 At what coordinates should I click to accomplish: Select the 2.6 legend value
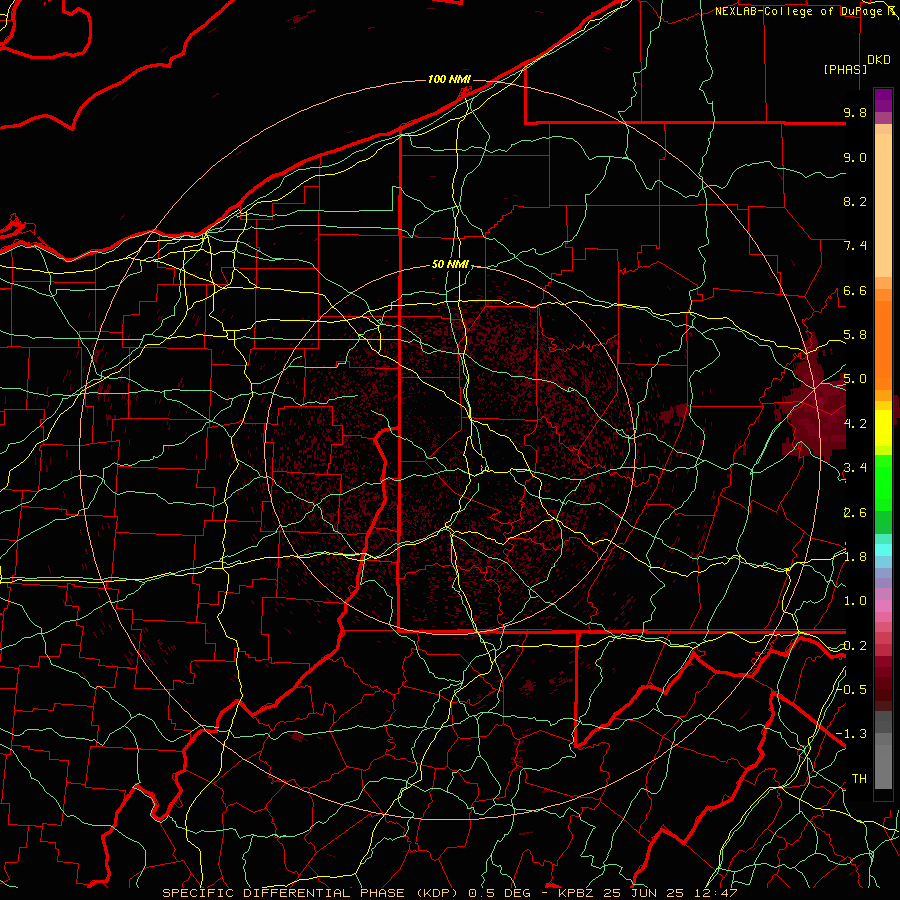coord(855,513)
